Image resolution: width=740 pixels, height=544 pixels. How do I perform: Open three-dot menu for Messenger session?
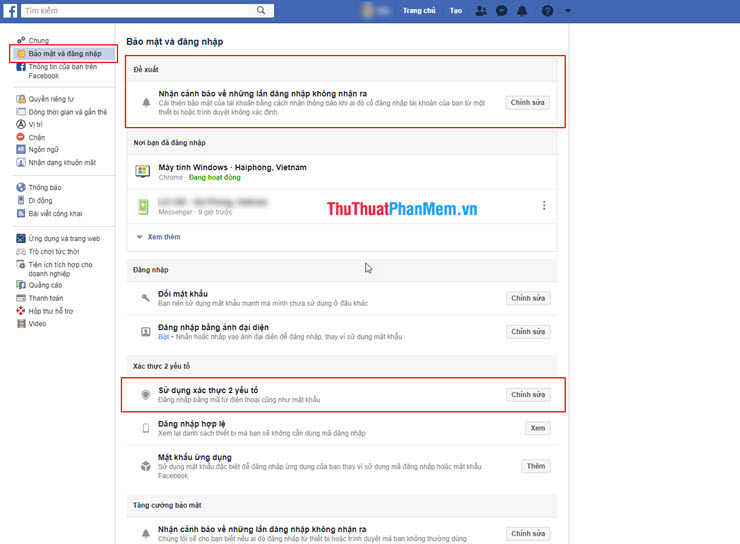pos(544,205)
